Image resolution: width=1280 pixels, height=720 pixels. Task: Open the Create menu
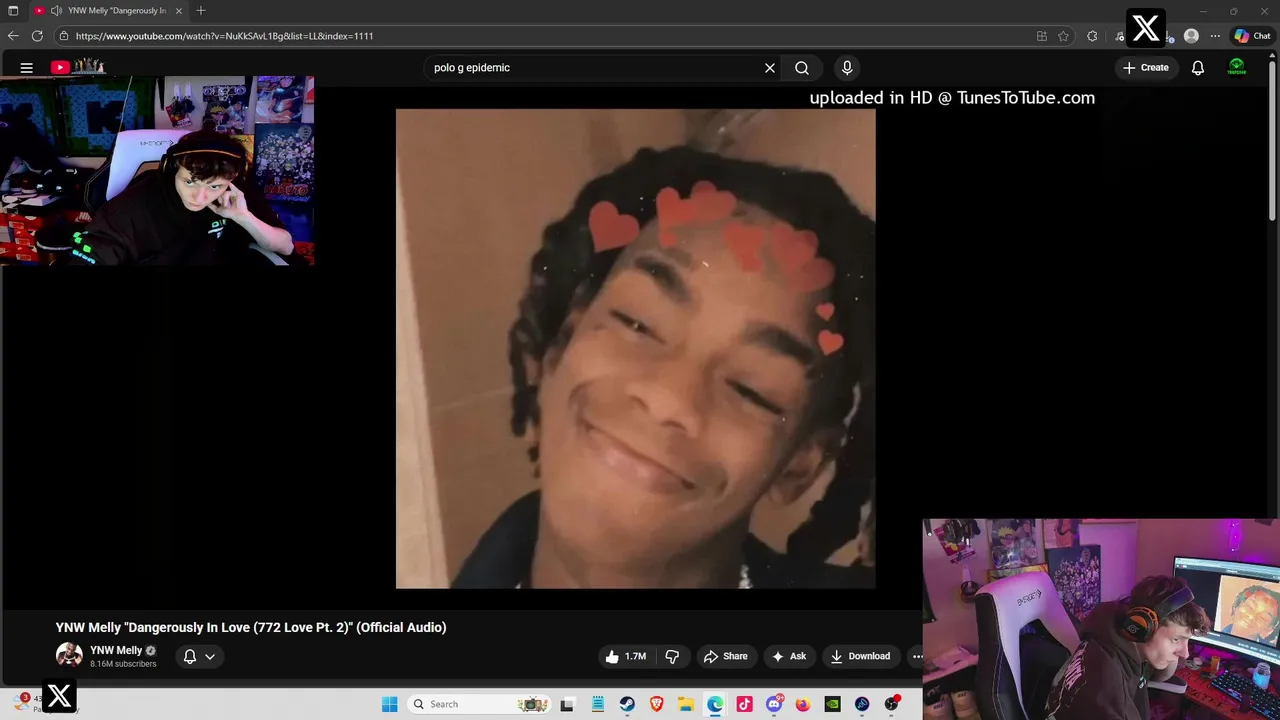pyautogui.click(x=1145, y=68)
